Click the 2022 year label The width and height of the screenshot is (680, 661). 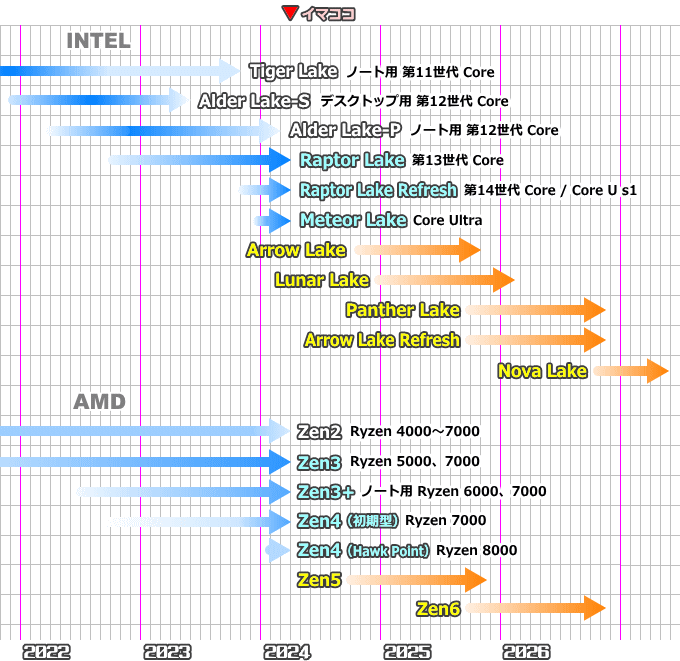click(x=46, y=652)
